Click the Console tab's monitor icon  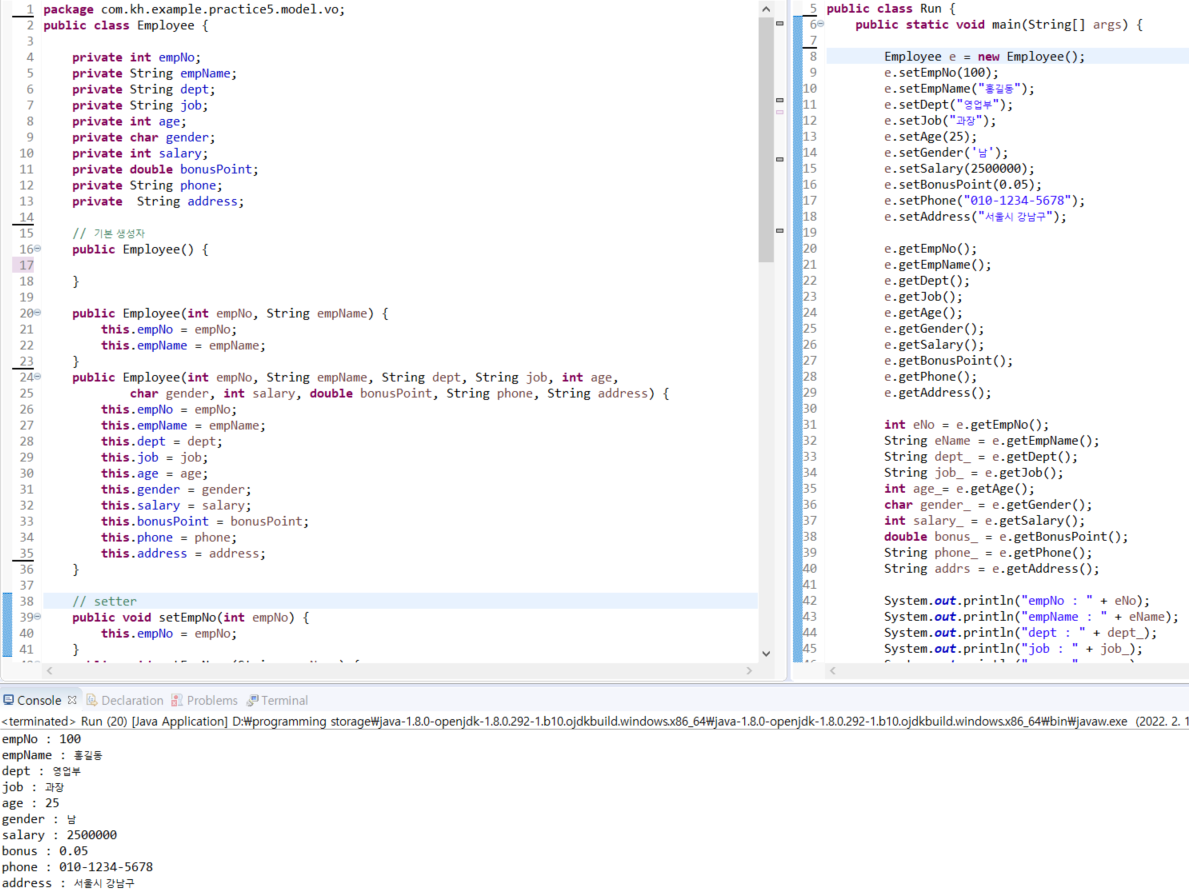8,700
